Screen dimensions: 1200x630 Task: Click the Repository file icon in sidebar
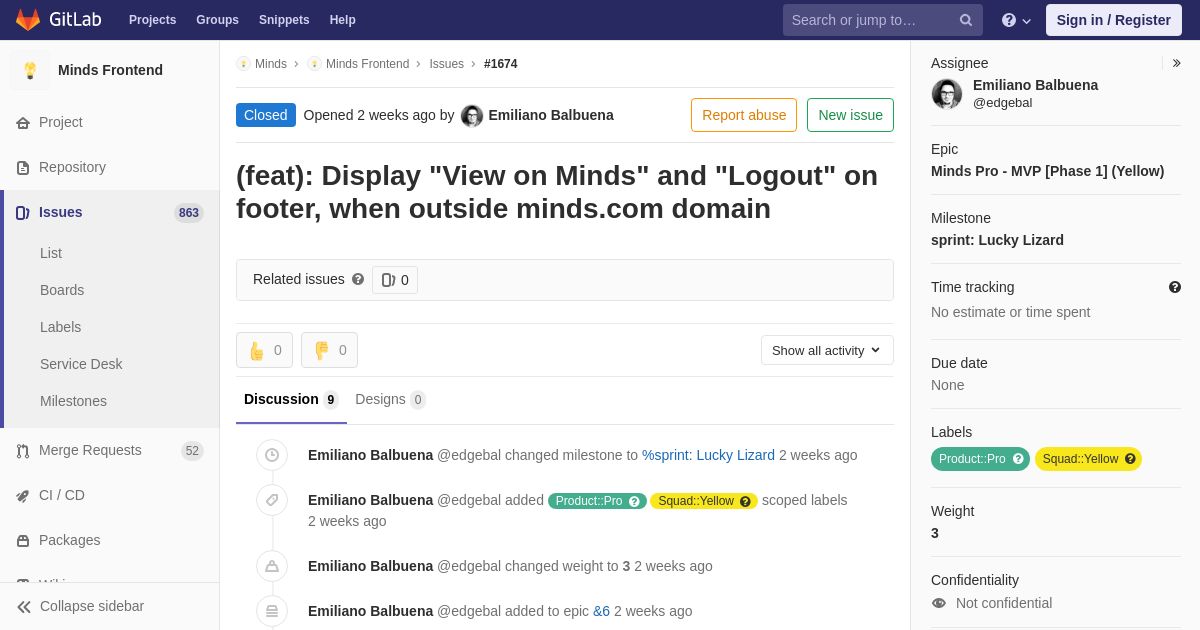23,168
